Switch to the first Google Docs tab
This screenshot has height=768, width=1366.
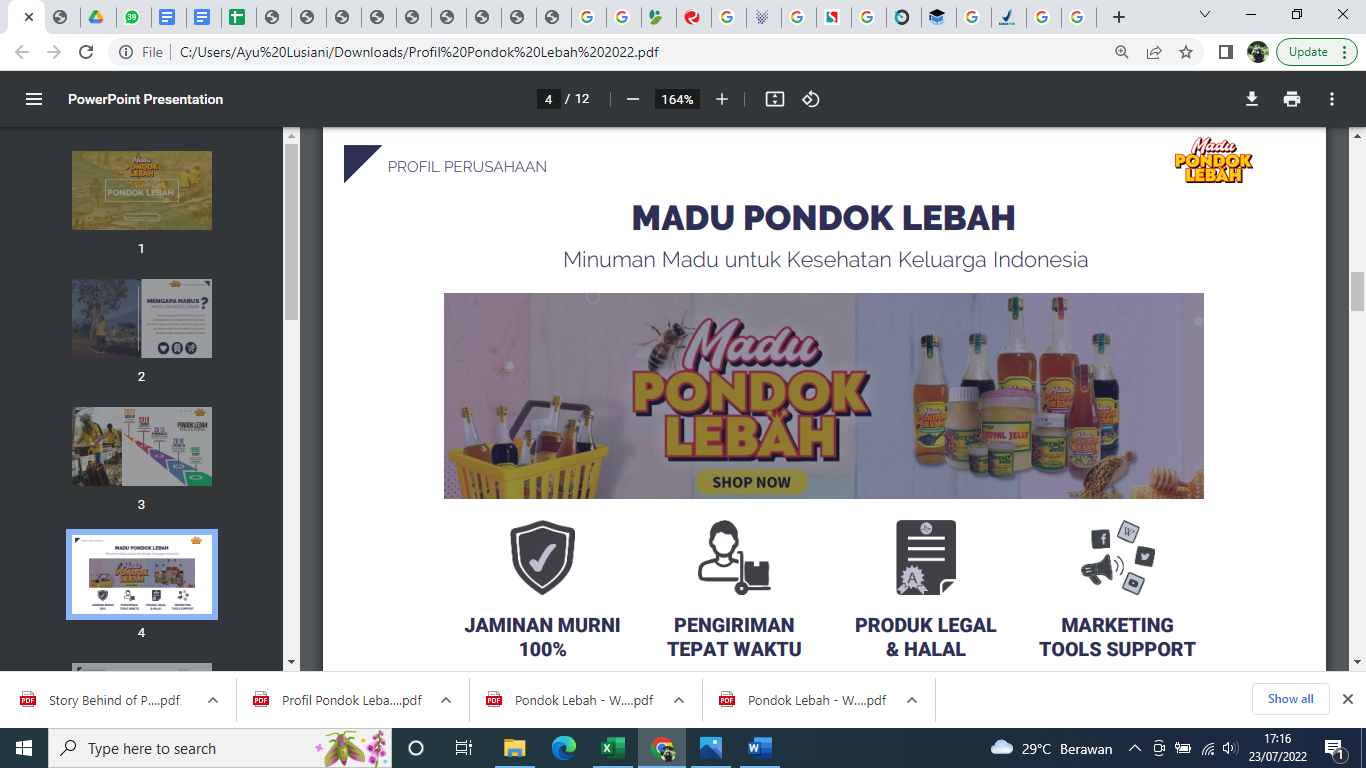[167, 17]
